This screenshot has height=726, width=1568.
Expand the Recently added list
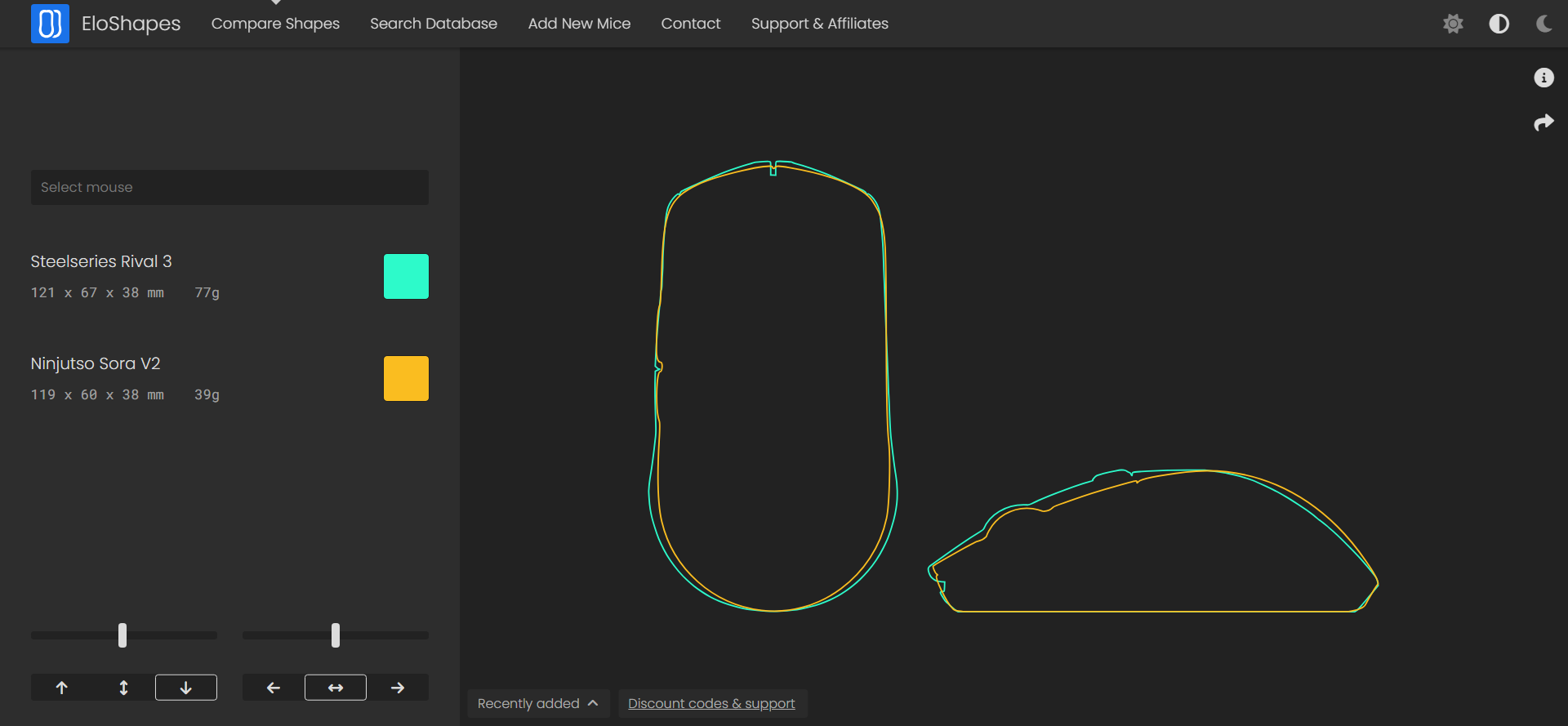click(x=538, y=703)
